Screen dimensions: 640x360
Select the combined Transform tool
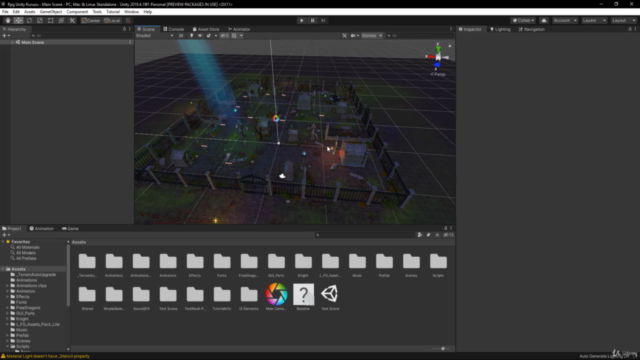point(61,20)
